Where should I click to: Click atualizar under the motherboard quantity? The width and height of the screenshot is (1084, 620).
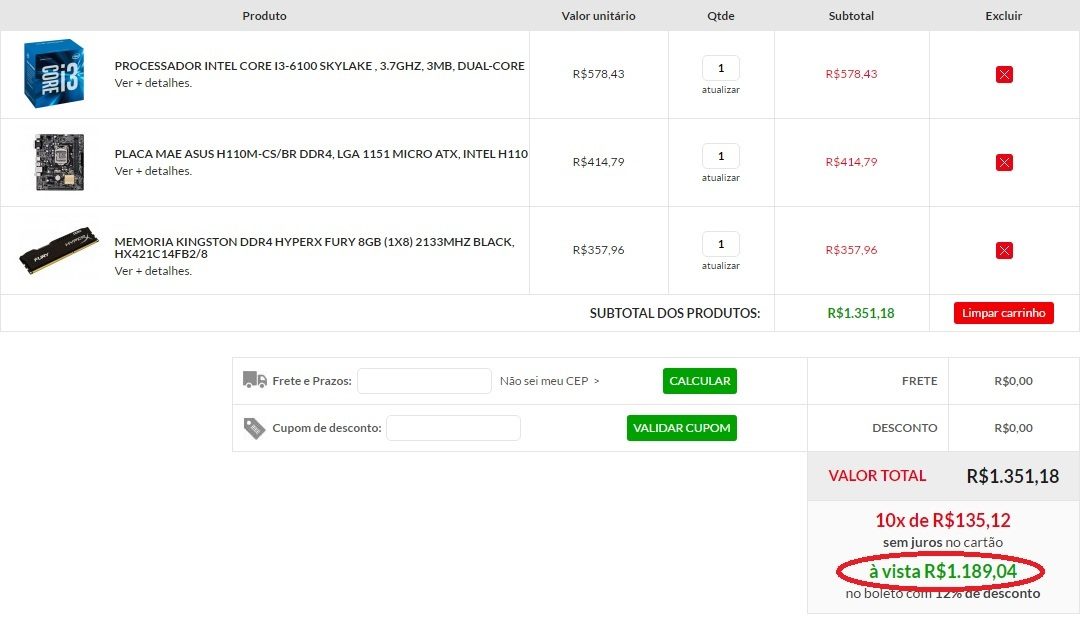coord(720,178)
